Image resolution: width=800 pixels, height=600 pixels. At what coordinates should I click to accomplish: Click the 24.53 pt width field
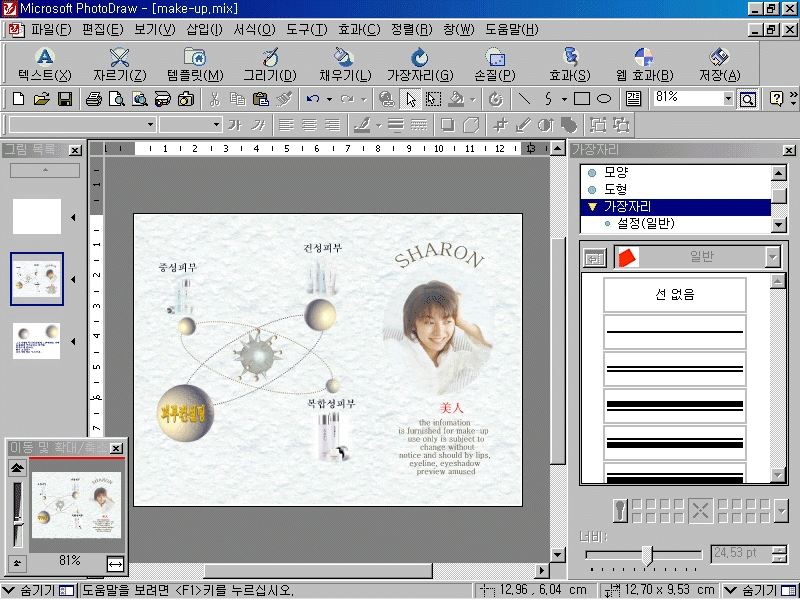click(741, 553)
